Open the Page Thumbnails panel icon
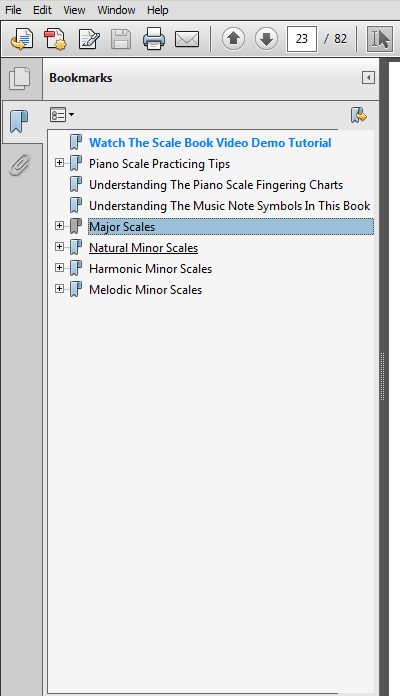The height and width of the screenshot is (696, 400). coord(20,79)
